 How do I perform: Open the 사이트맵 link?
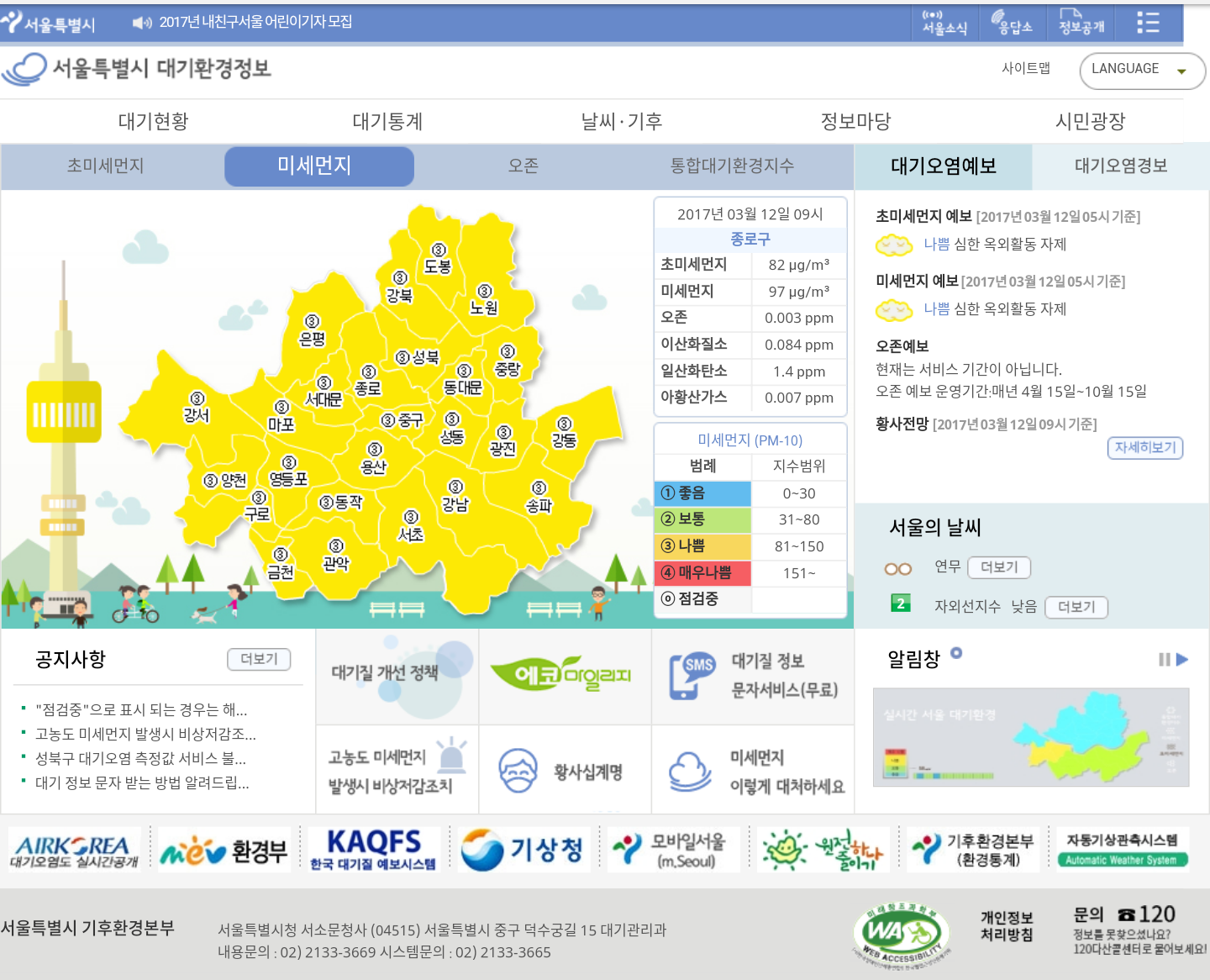point(1025,69)
